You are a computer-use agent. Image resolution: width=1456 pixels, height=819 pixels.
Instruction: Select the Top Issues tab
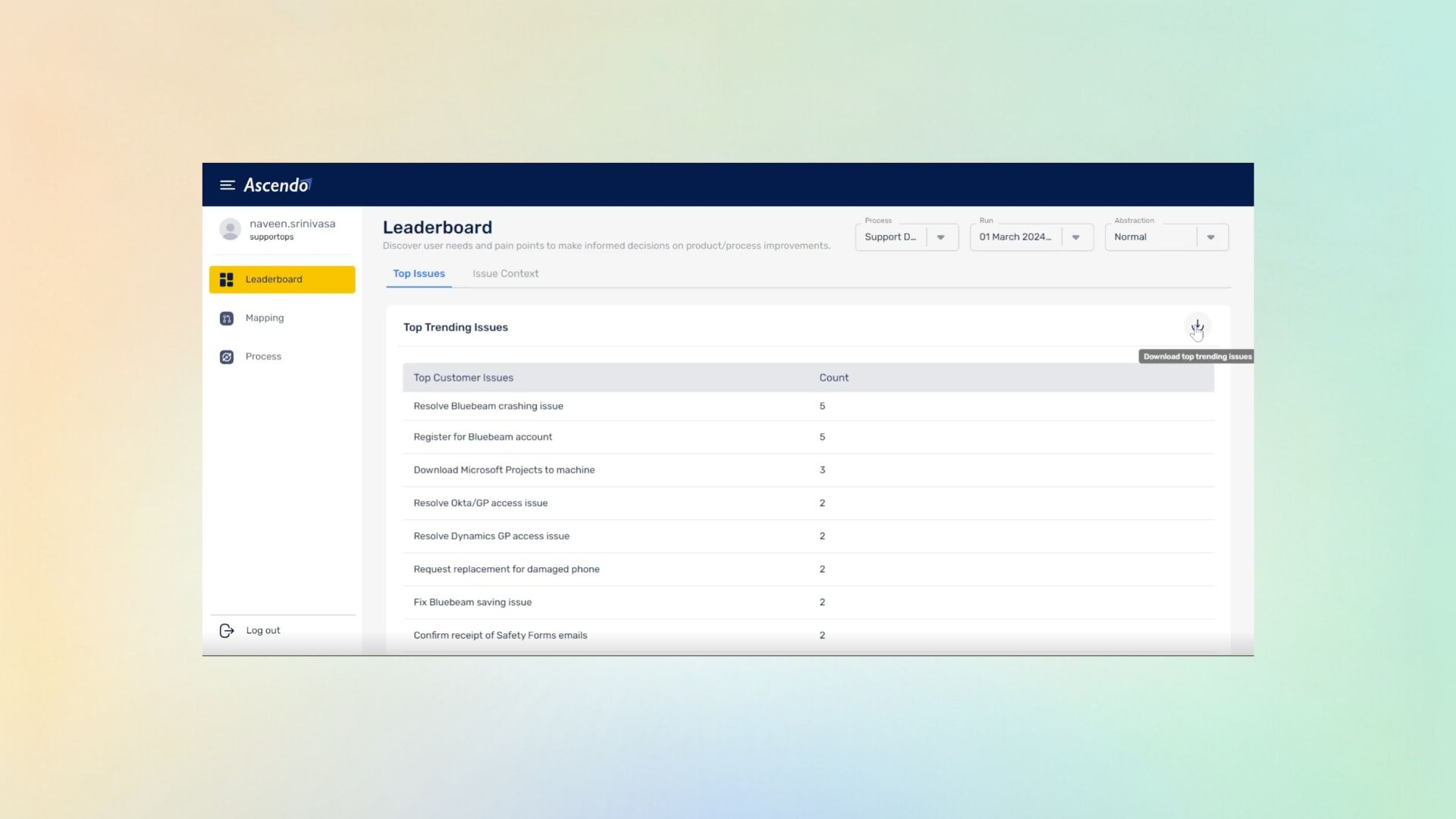(419, 274)
